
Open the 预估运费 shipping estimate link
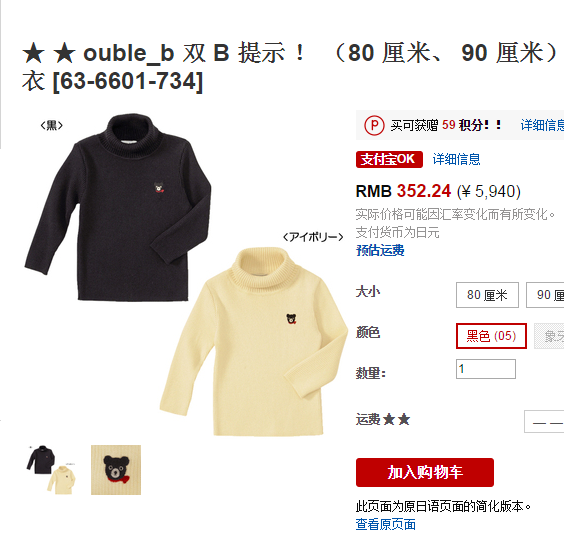(x=380, y=250)
